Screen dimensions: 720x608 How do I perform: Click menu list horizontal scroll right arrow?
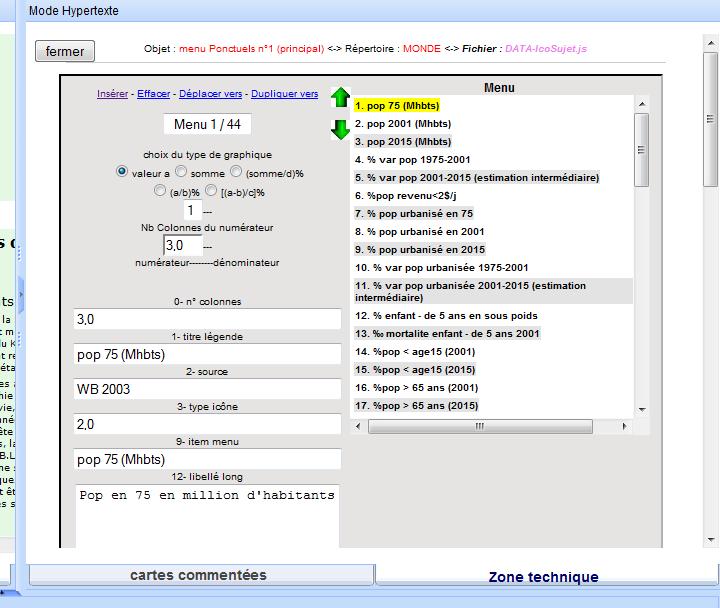point(624,426)
